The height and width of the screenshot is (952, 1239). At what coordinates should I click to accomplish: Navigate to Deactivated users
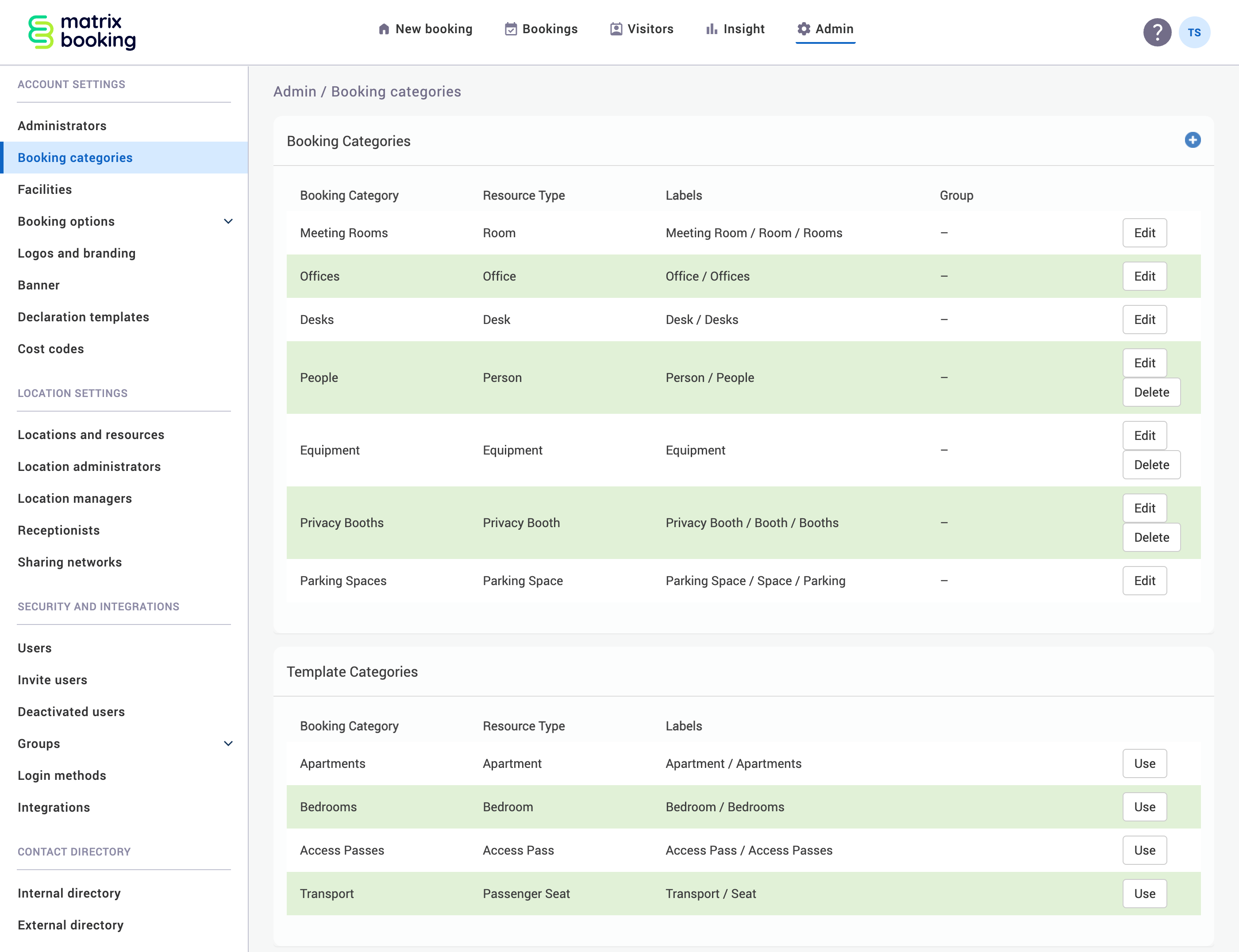pos(71,711)
